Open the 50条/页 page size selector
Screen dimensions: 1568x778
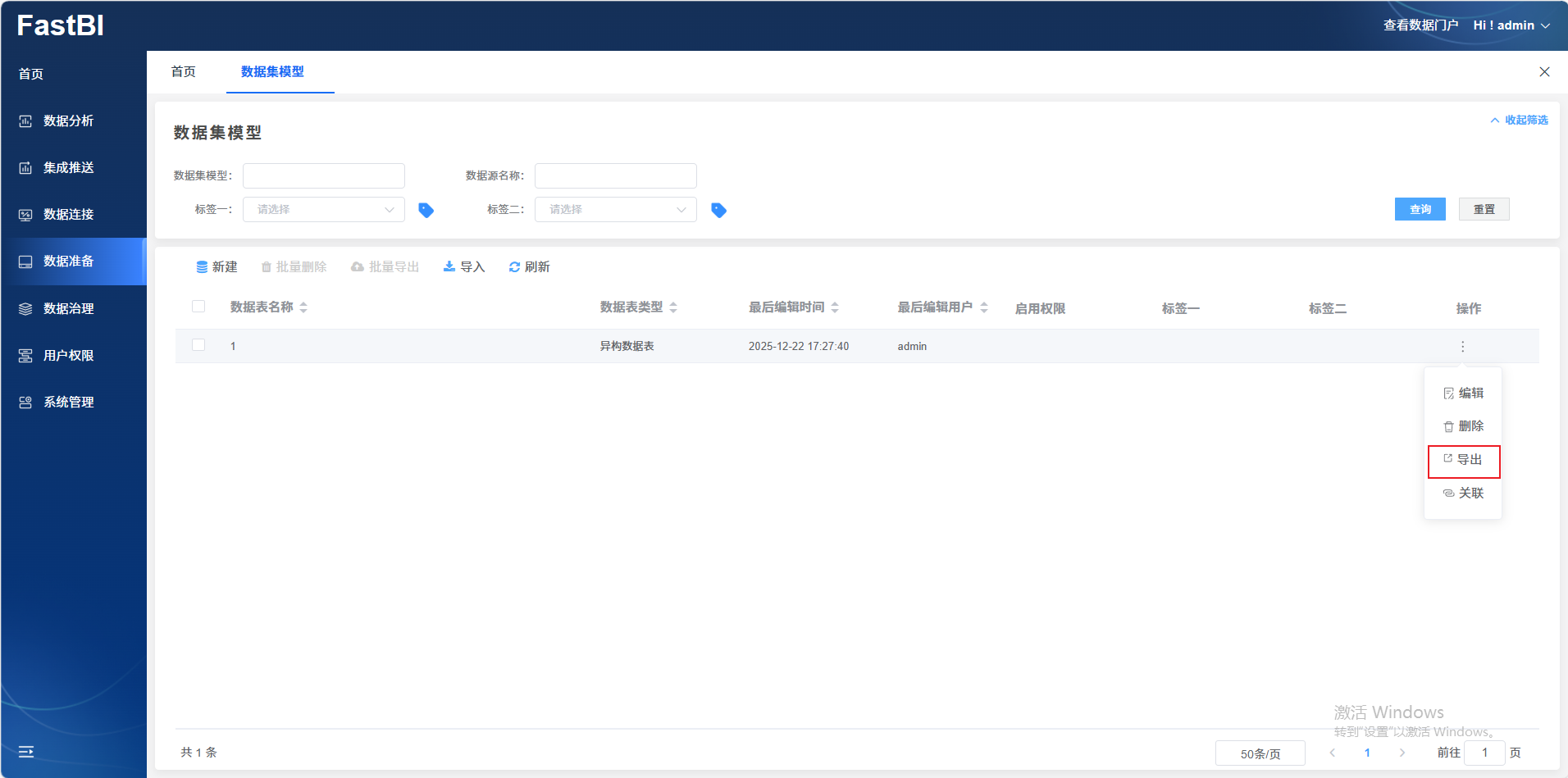[1260, 753]
